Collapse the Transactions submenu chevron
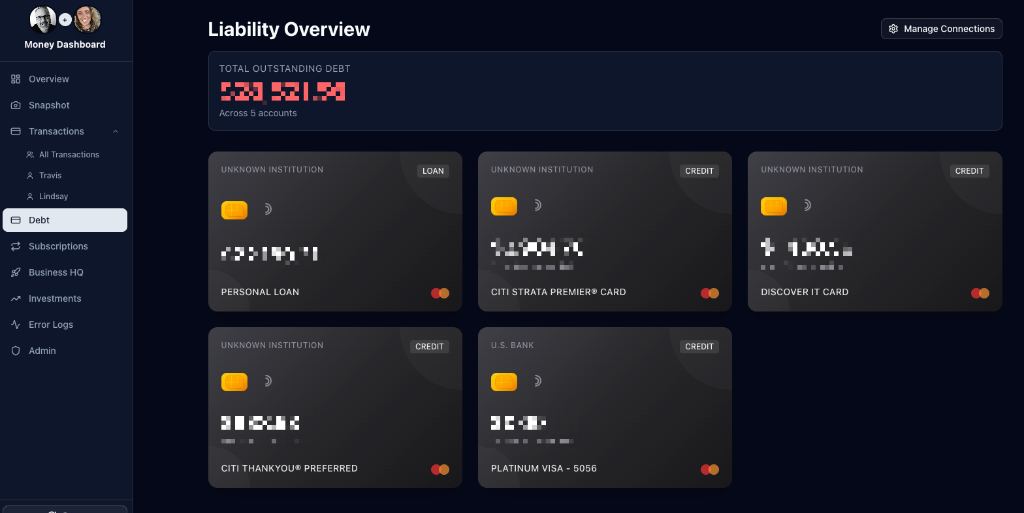The image size is (1024, 513). tap(116, 131)
